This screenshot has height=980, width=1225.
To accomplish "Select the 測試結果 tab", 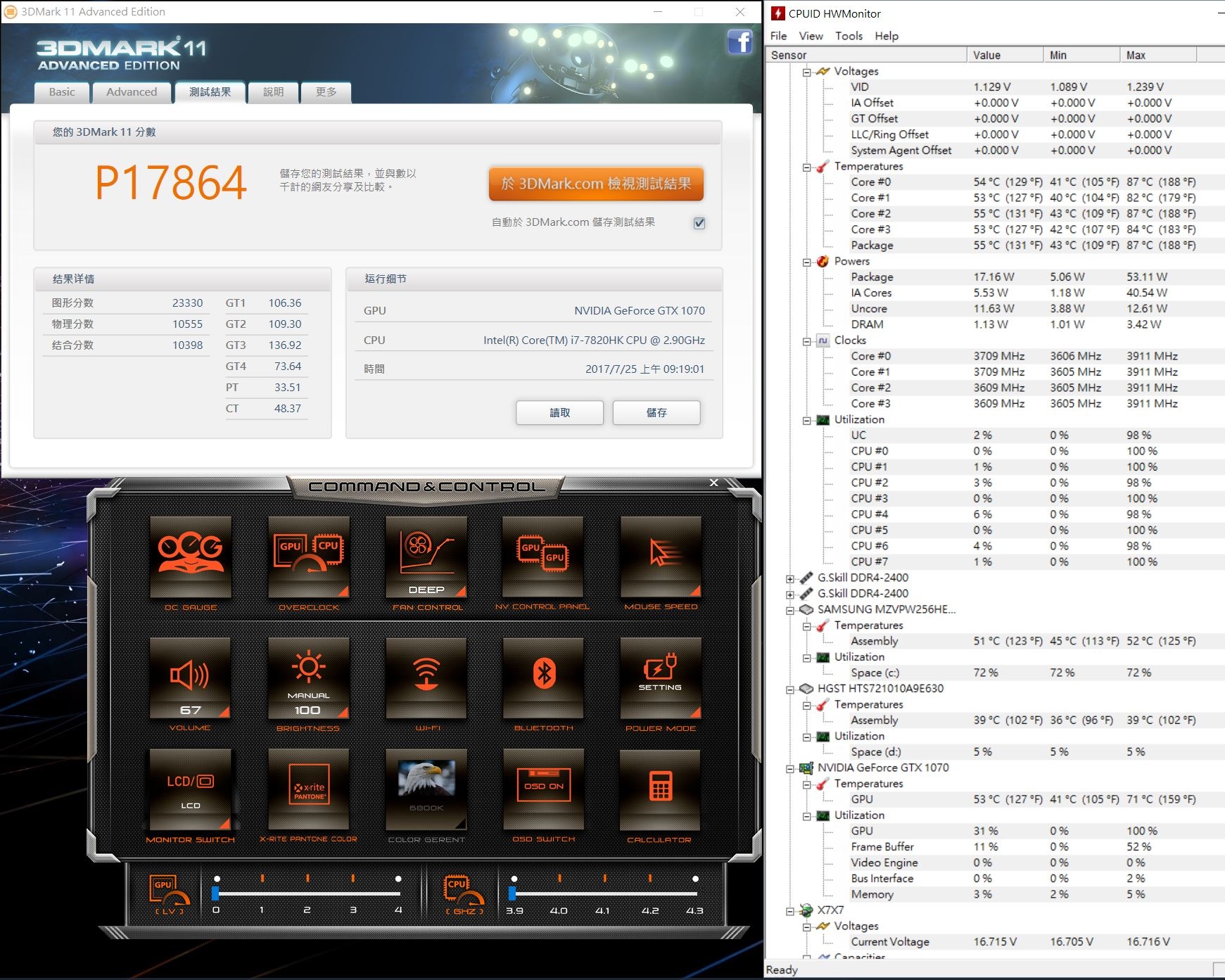I will [x=210, y=92].
